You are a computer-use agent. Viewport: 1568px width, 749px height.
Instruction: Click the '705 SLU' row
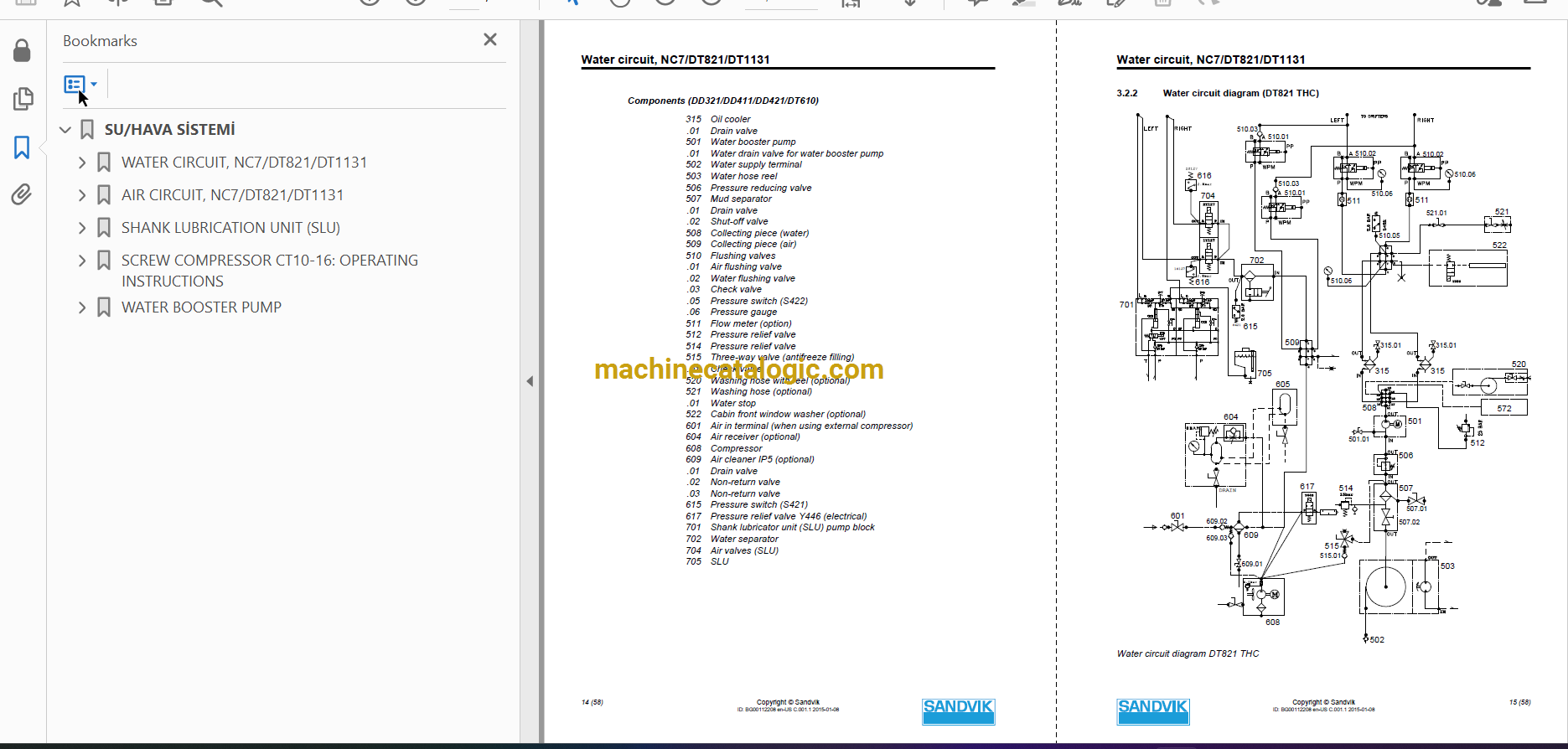tap(707, 561)
